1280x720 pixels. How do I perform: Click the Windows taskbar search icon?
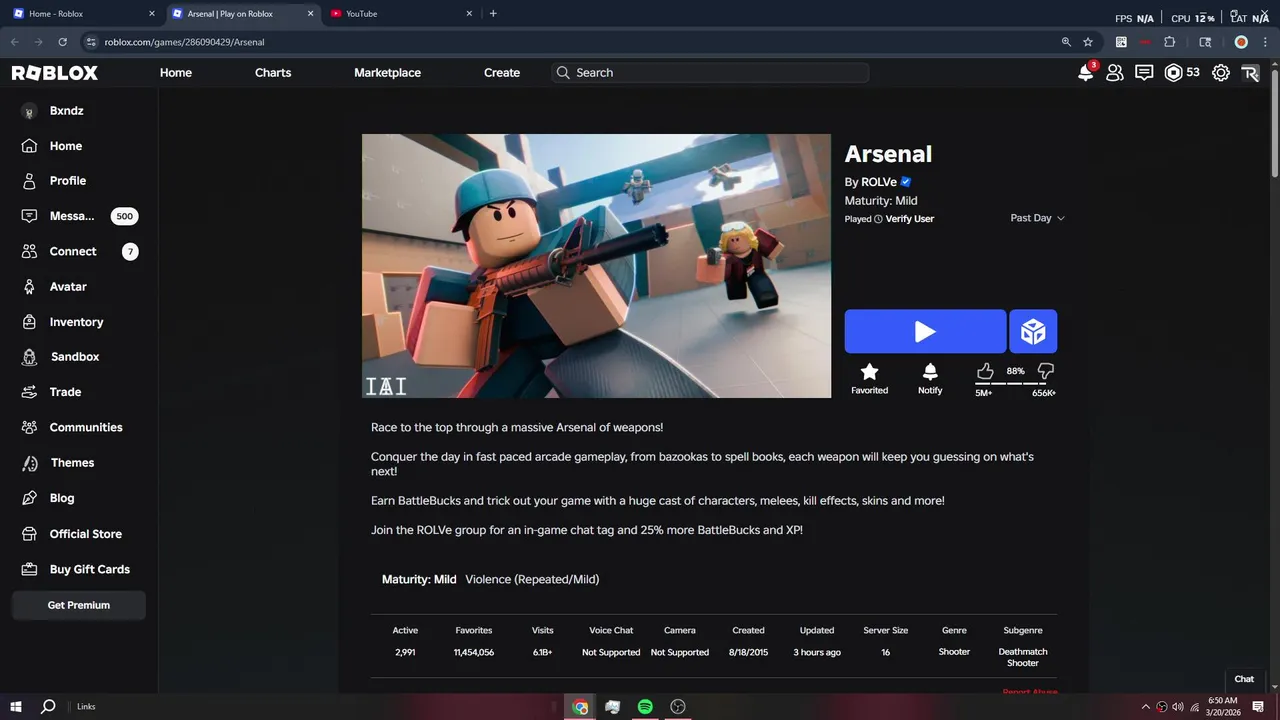coord(48,707)
